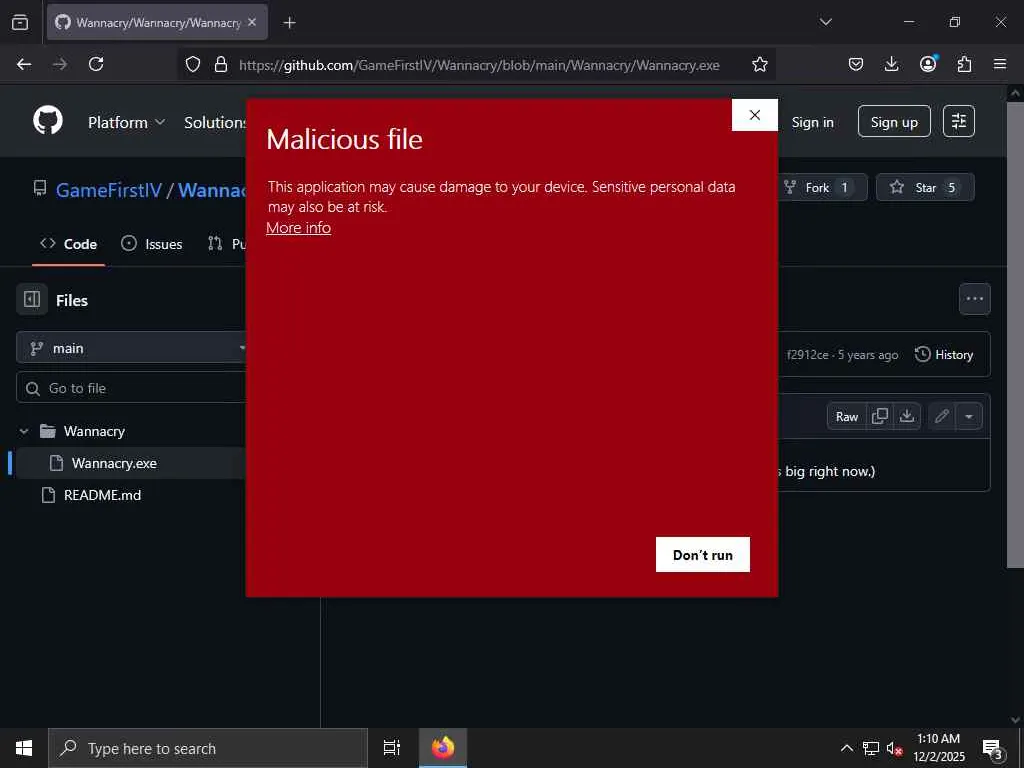Star the repository

tap(925, 187)
